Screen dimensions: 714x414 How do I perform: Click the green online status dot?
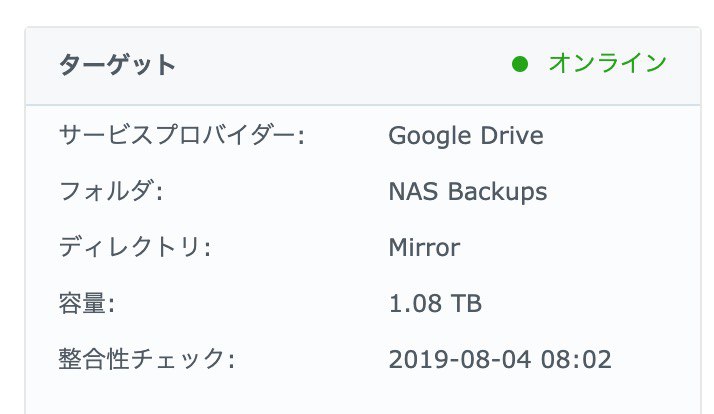[520, 64]
